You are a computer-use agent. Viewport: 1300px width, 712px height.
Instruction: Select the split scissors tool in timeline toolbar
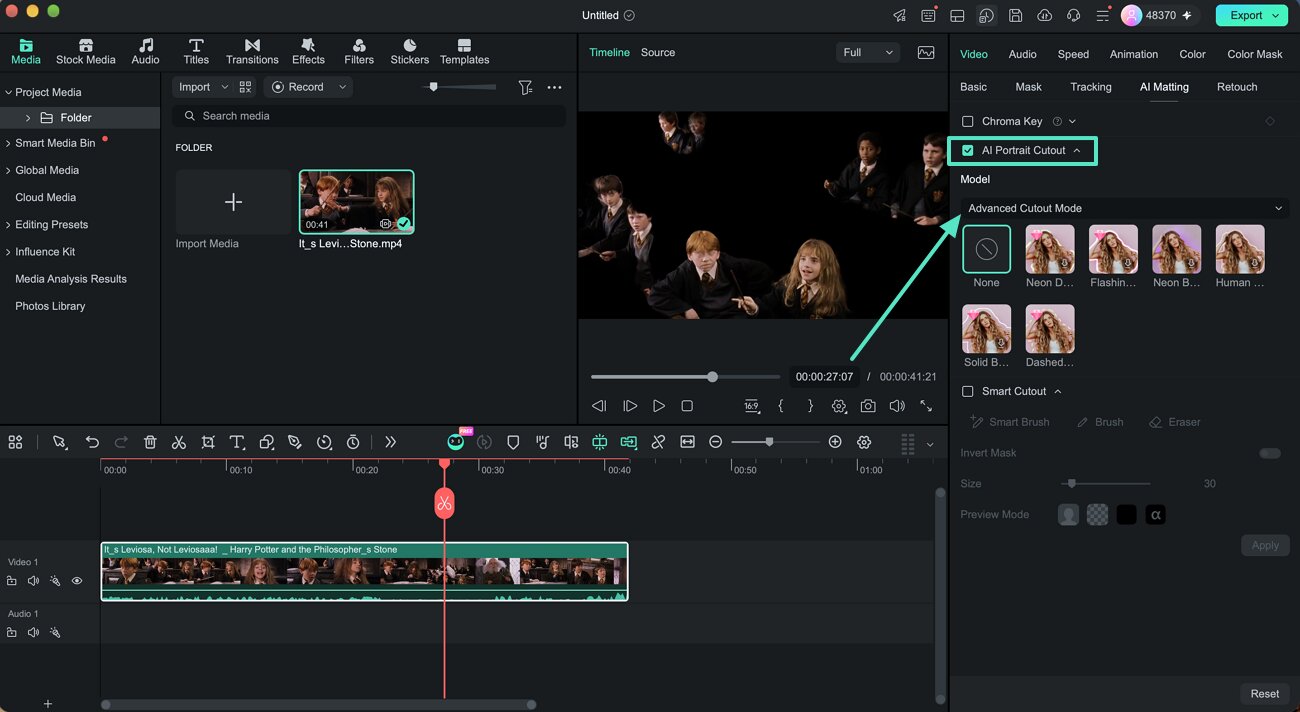(x=178, y=442)
